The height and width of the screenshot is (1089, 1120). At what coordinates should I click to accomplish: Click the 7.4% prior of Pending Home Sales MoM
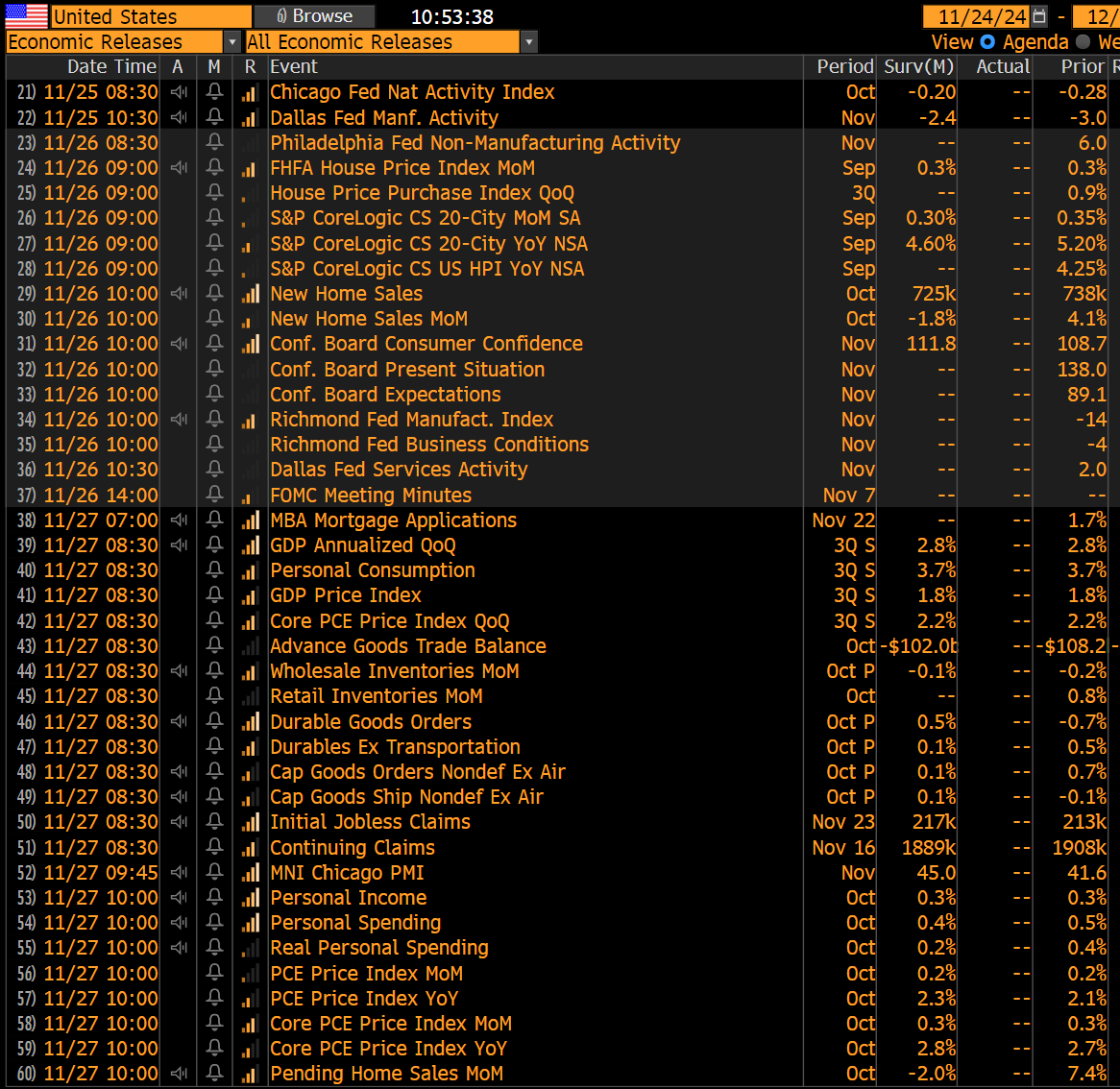tap(1087, 1073)
